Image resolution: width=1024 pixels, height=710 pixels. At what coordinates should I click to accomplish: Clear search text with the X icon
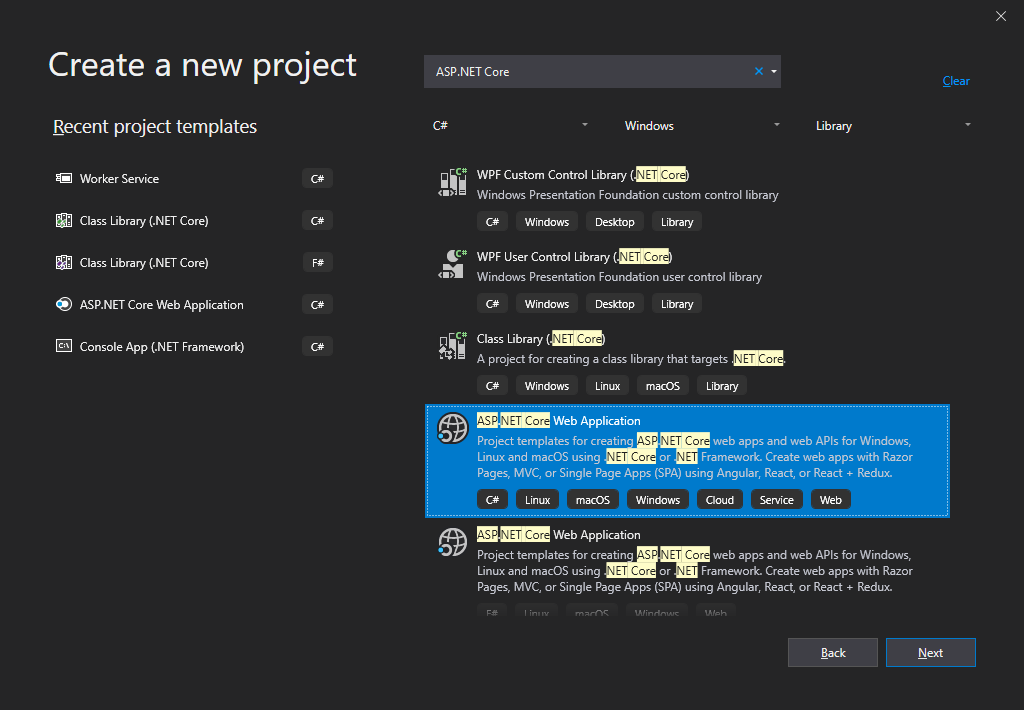[x=758, y=72]
